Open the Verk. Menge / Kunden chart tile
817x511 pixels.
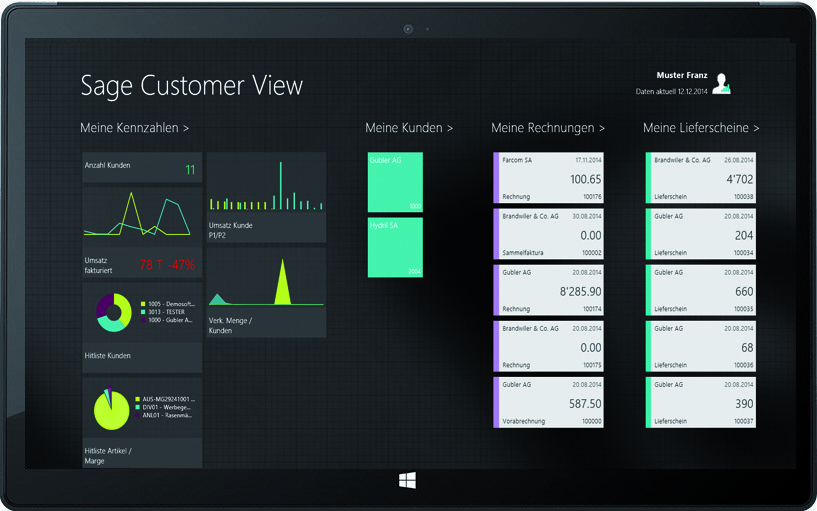pyautogui.click(x=266, y=293)
